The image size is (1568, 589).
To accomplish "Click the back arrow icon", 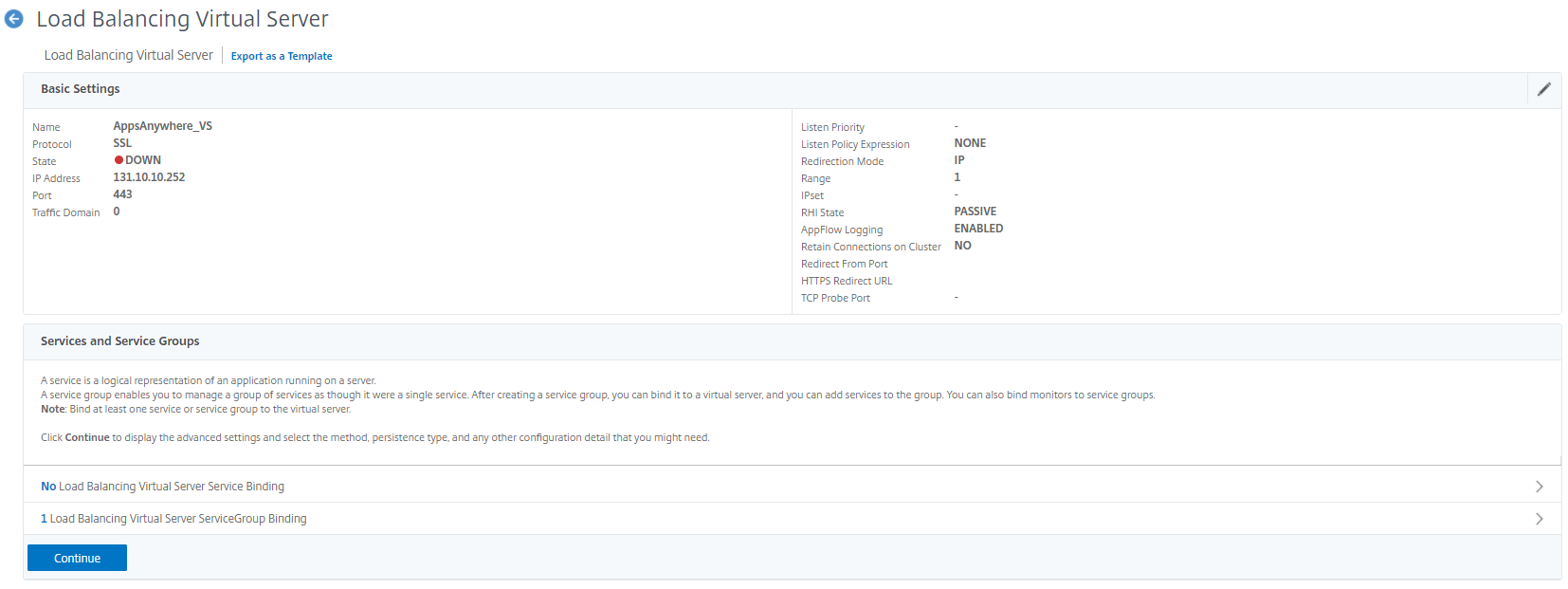I will point(14,19).
